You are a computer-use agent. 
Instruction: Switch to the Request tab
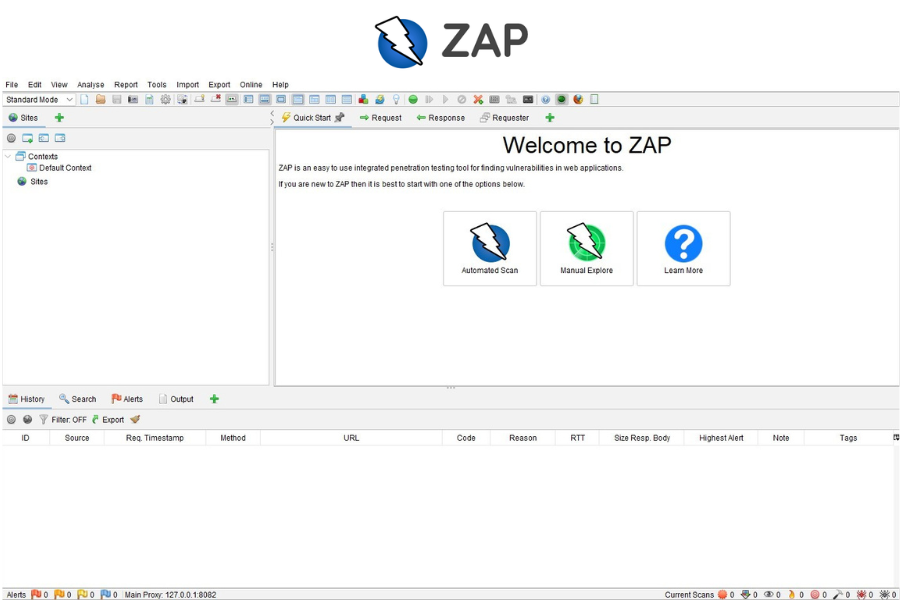pos(381,118)
